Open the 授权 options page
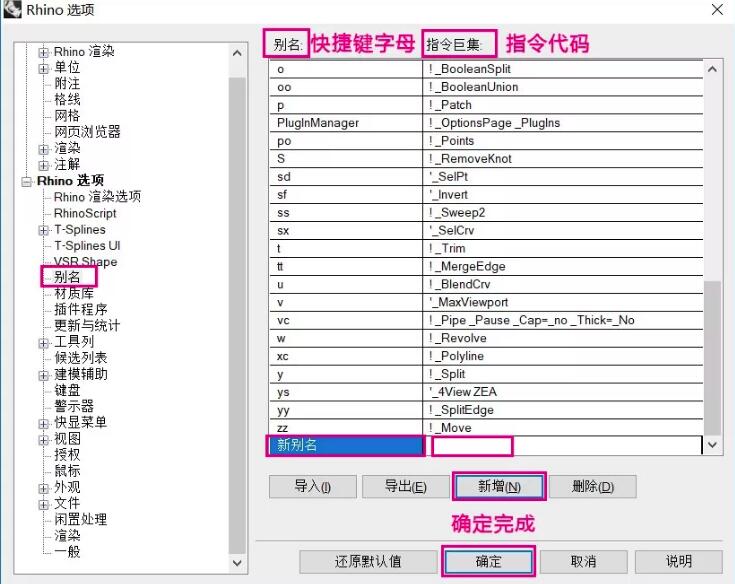 (x=67, y=455)
